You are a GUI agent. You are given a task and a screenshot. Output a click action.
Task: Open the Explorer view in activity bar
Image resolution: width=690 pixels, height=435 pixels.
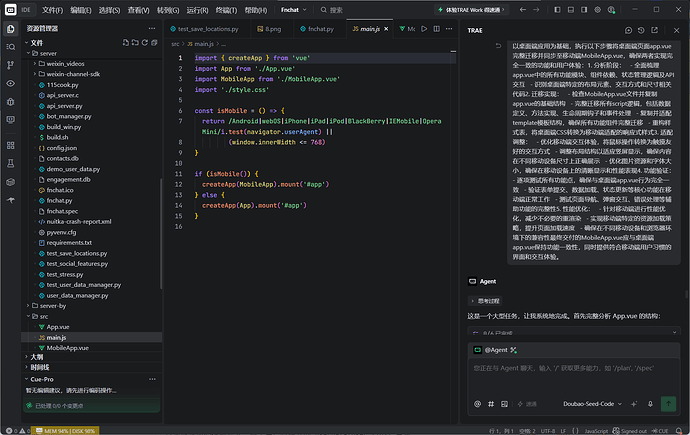pyautogui.click(x=11, y=29)
